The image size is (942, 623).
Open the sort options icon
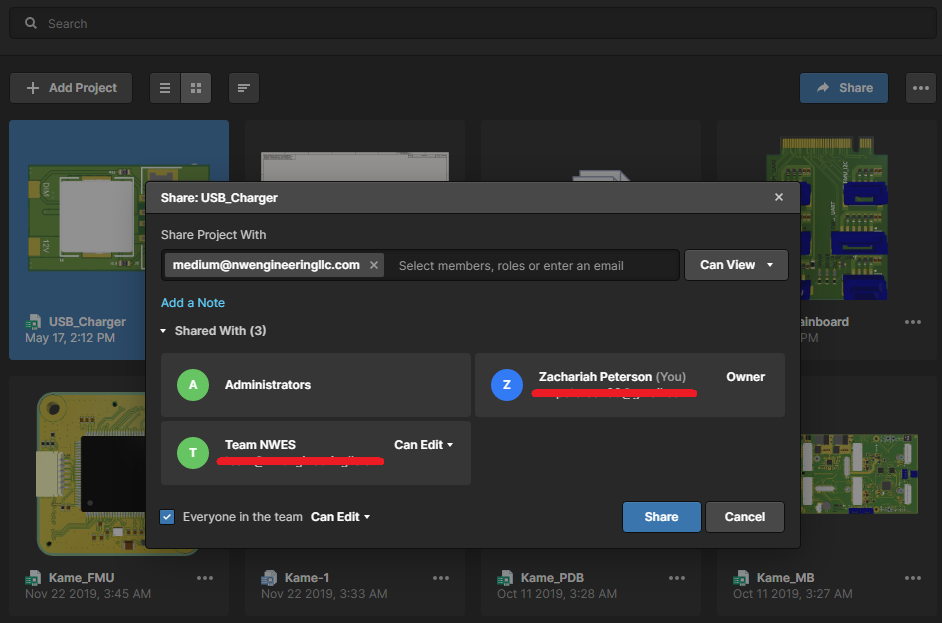[x=244, y=88]
